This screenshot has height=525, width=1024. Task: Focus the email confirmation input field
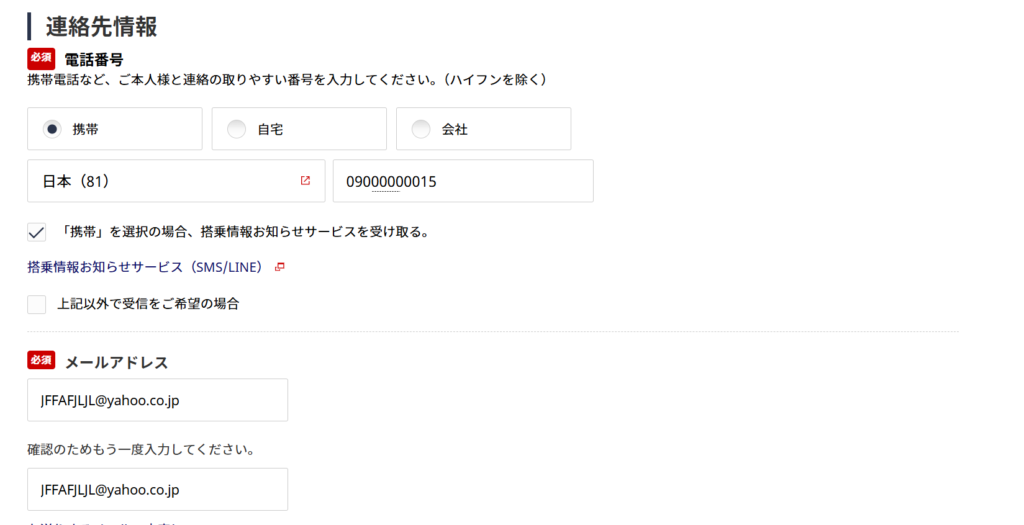coord(157,490)
